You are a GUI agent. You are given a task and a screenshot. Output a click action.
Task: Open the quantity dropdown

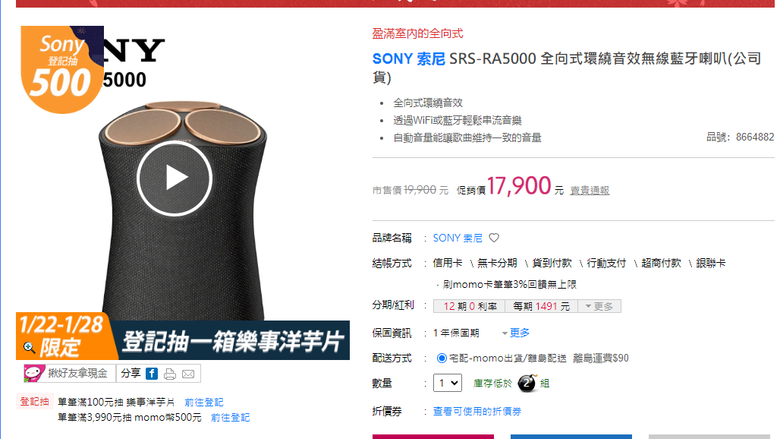[447, 383]
